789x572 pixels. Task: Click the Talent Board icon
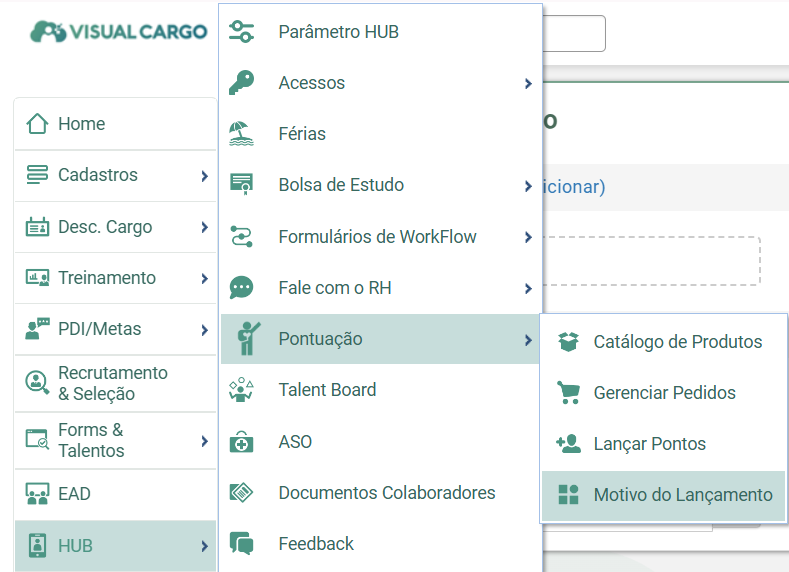coord(241,390)
